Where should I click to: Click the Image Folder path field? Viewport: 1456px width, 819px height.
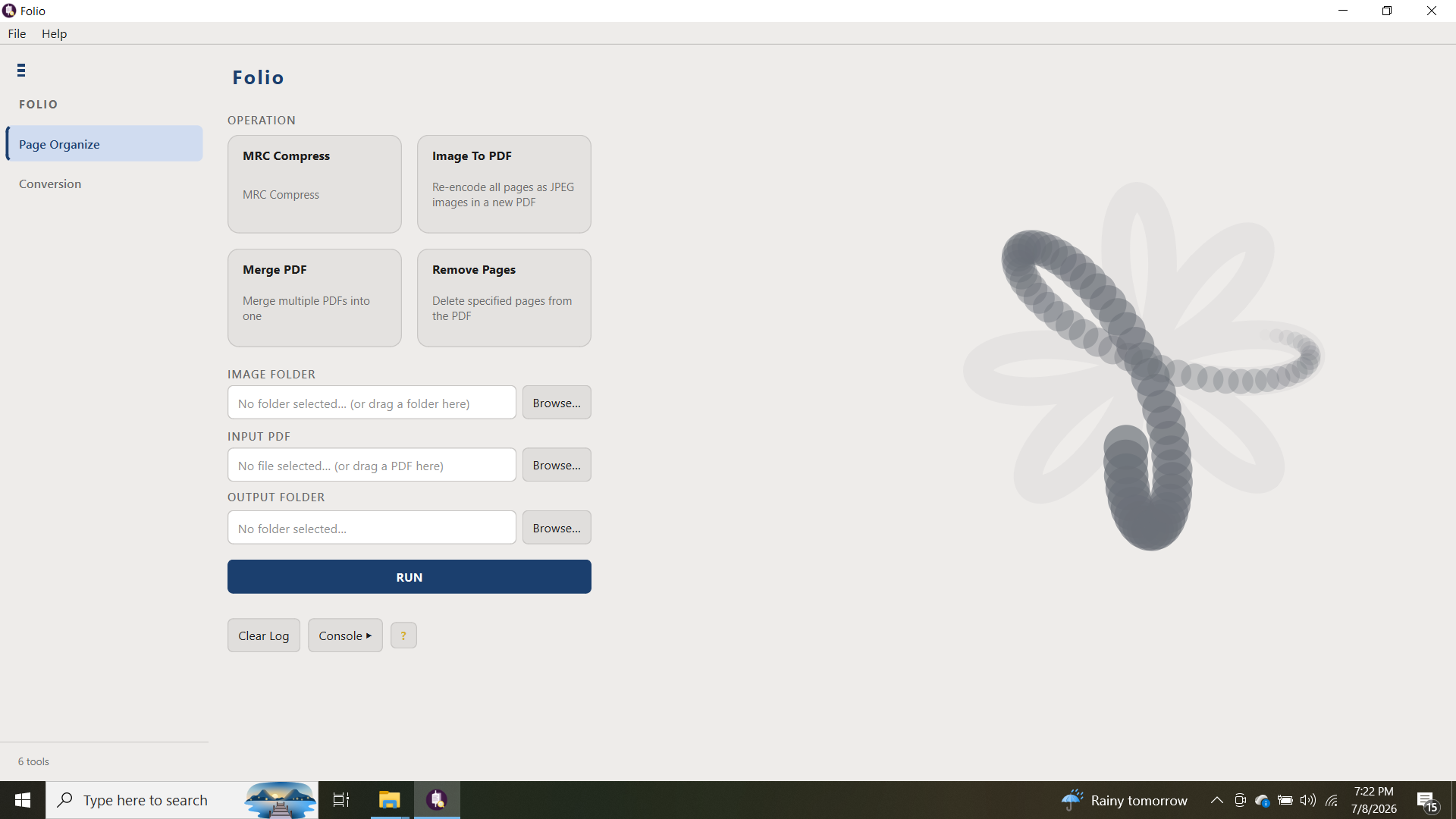372,403
